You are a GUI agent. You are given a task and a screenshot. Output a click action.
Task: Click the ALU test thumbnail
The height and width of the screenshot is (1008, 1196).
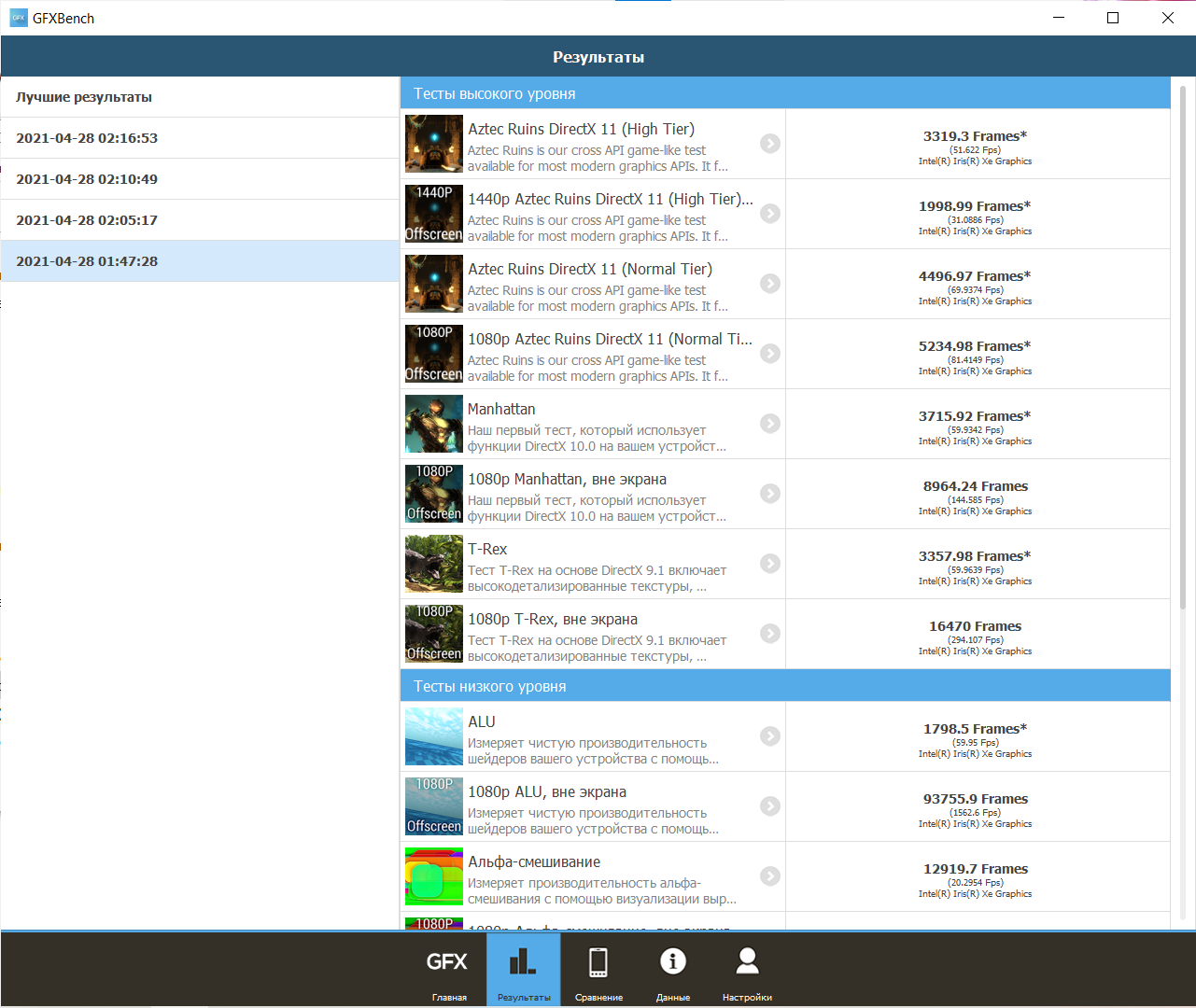click(x=434, y=736)
